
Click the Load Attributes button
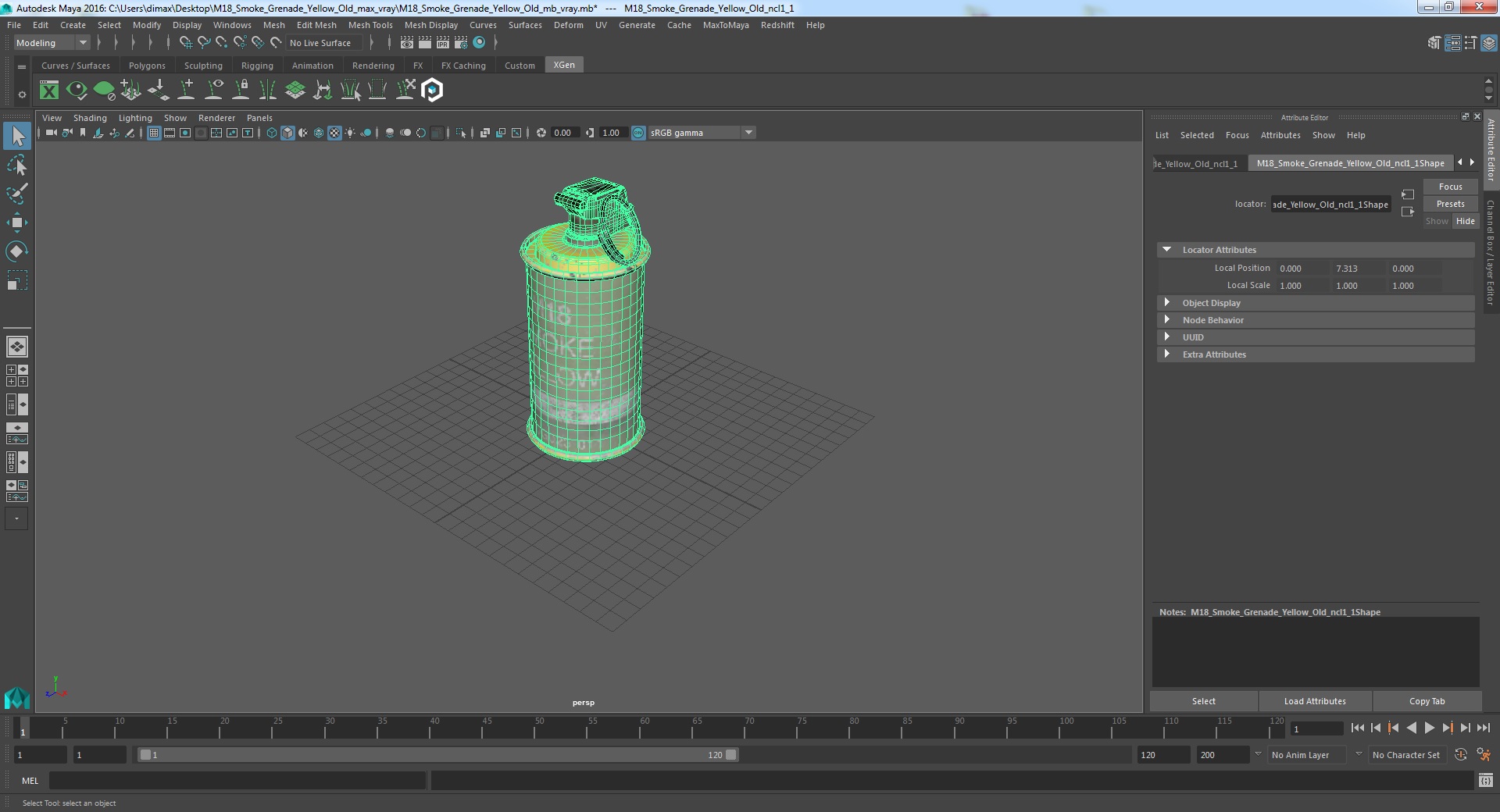coord(1315,701)
